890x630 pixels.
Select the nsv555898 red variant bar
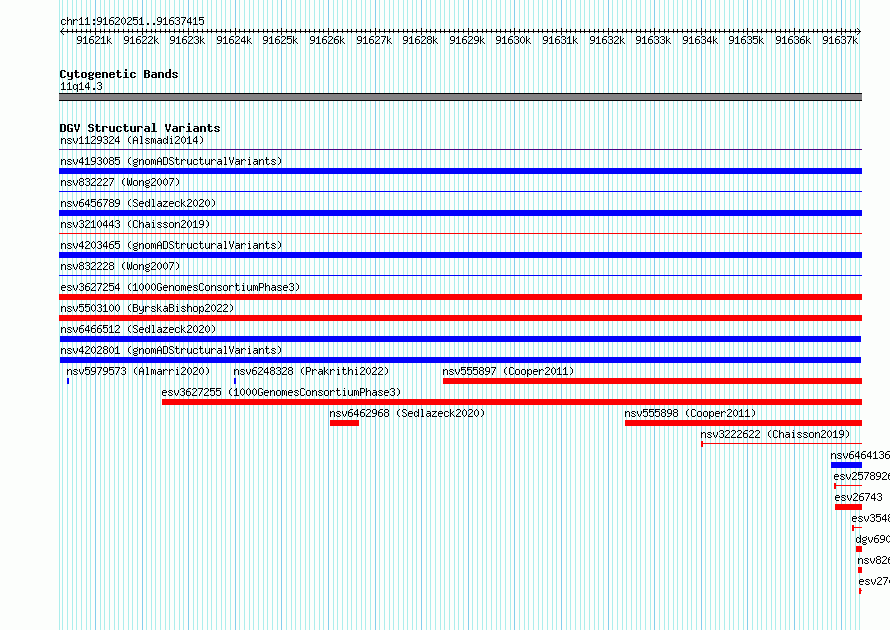coord(743,423)
